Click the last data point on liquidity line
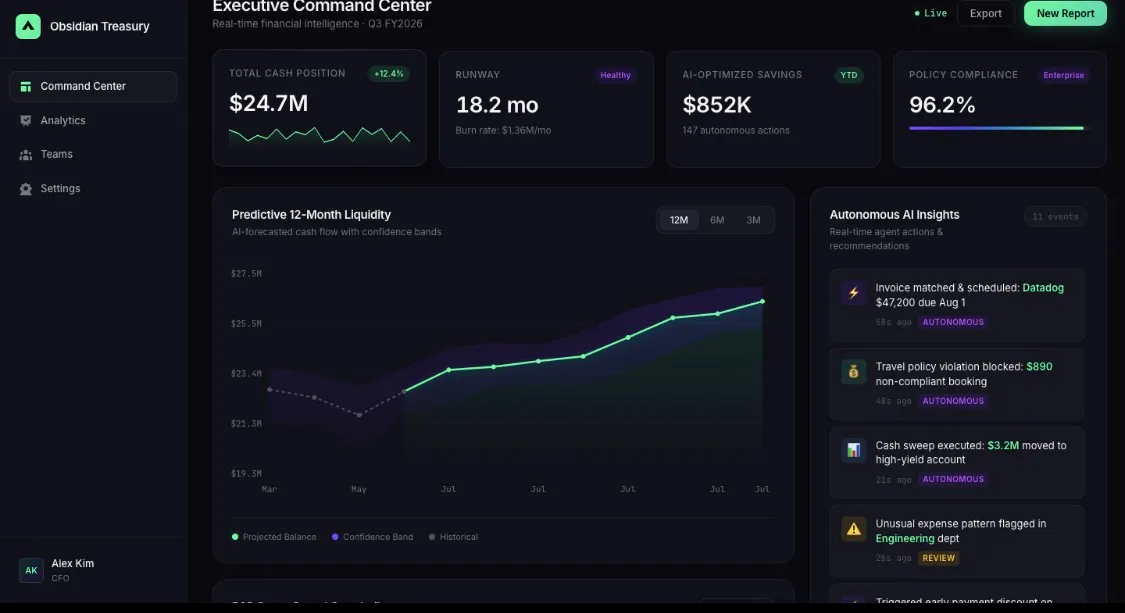1125x613 pixels. [762, 301]
